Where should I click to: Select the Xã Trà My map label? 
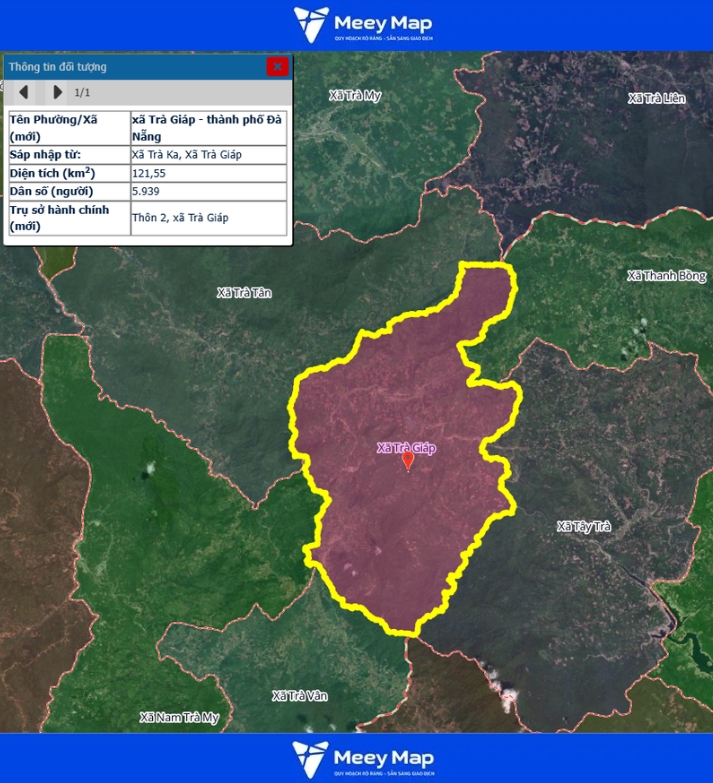tap(356, 96)
